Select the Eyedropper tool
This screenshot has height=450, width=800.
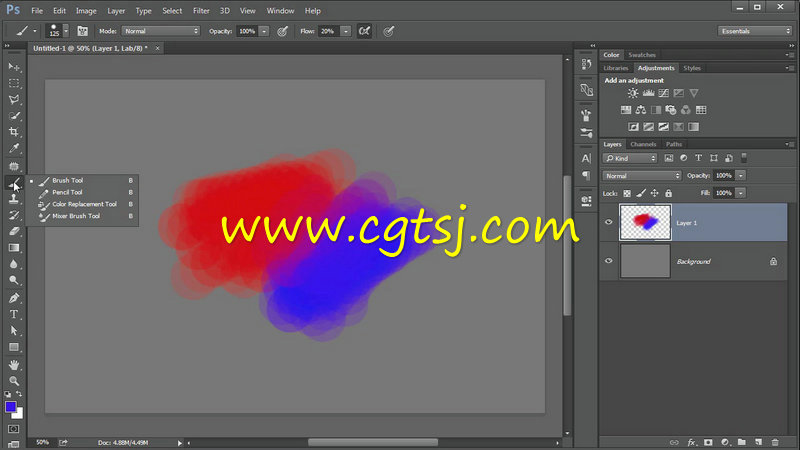tap(14, 148)
